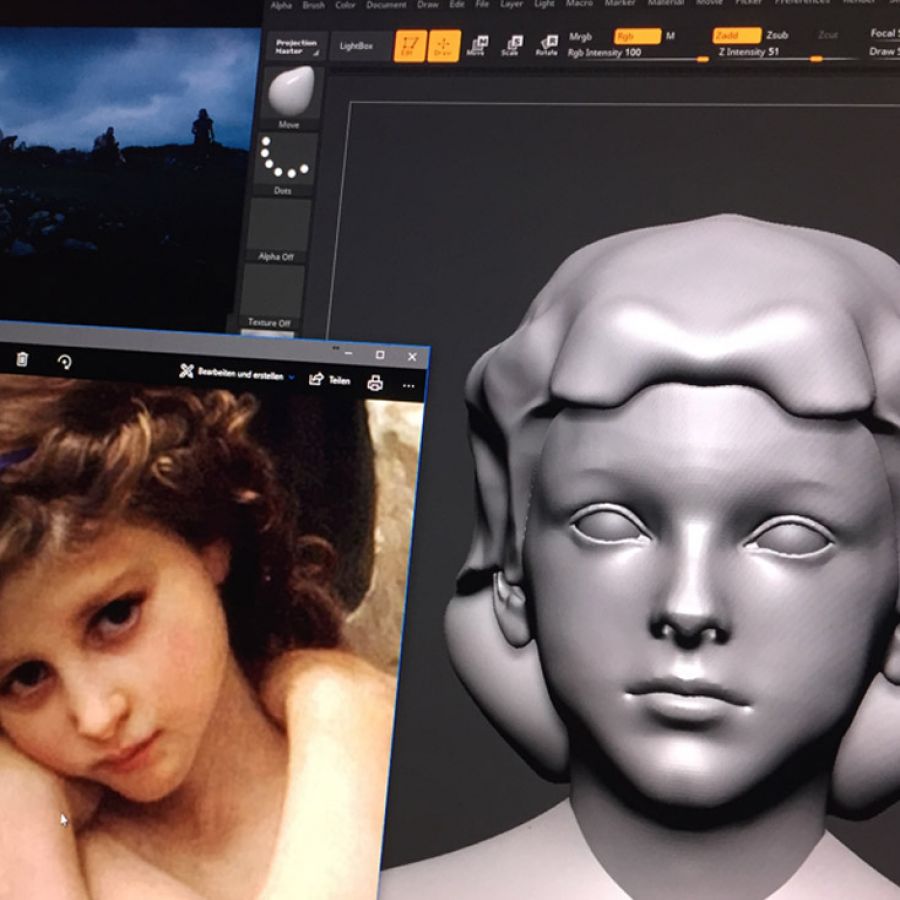Toggle the Rgb color mode
Image resolution: width=900 pixels, height=900 pixels.
(636, 36)
